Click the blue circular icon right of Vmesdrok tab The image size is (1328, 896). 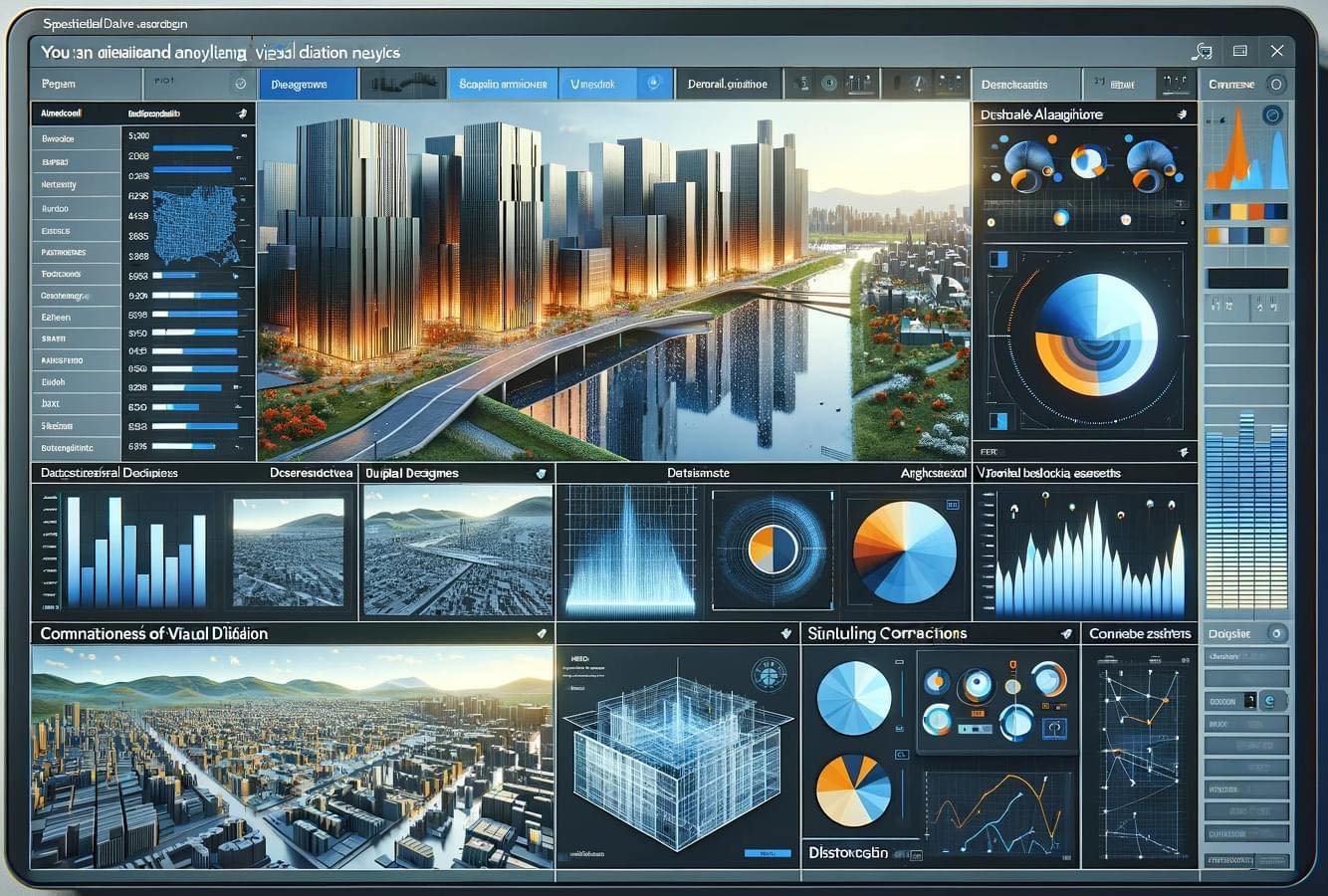click(x=653, y=84)
